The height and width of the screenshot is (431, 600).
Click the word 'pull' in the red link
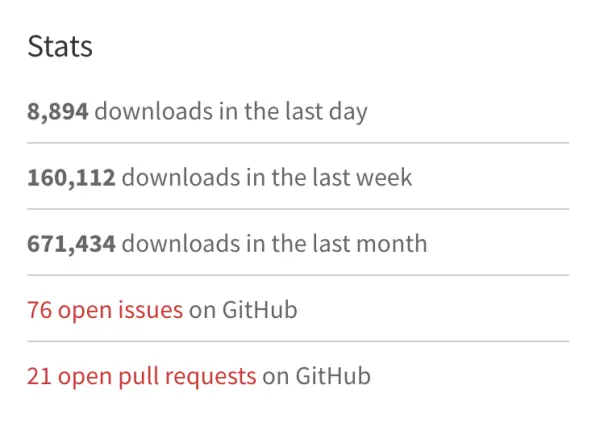(139, 377)
